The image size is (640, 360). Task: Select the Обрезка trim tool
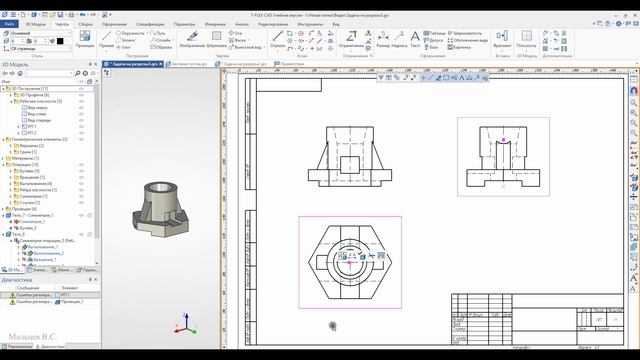point(162,47)
